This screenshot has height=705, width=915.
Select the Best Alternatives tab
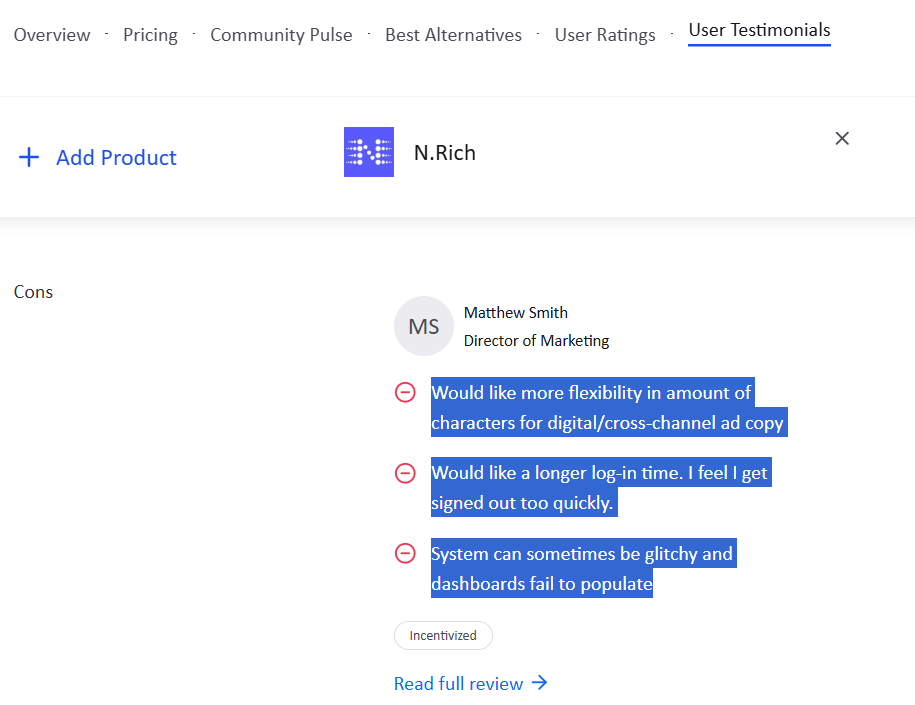click(453, 35)
